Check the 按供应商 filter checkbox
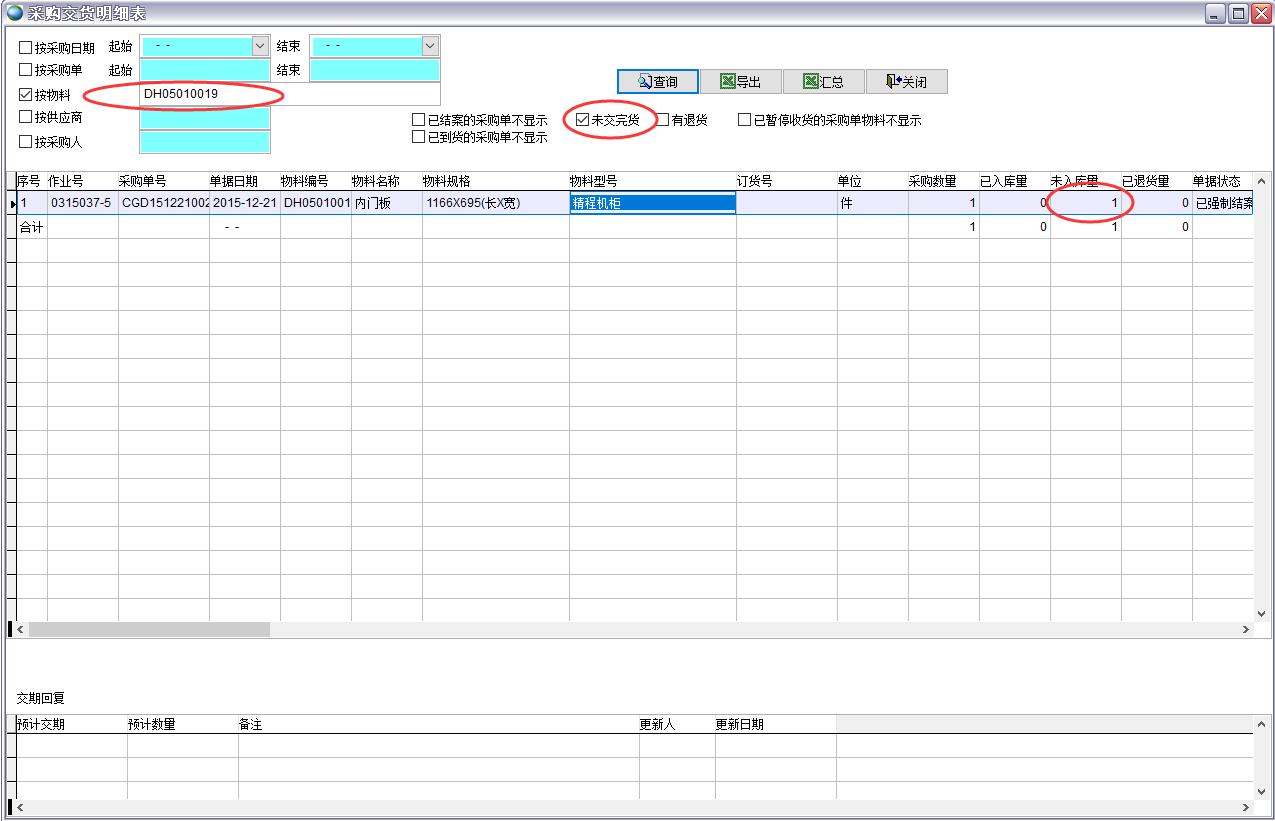This screenshot has height=821, width=1275. (26, 117)
